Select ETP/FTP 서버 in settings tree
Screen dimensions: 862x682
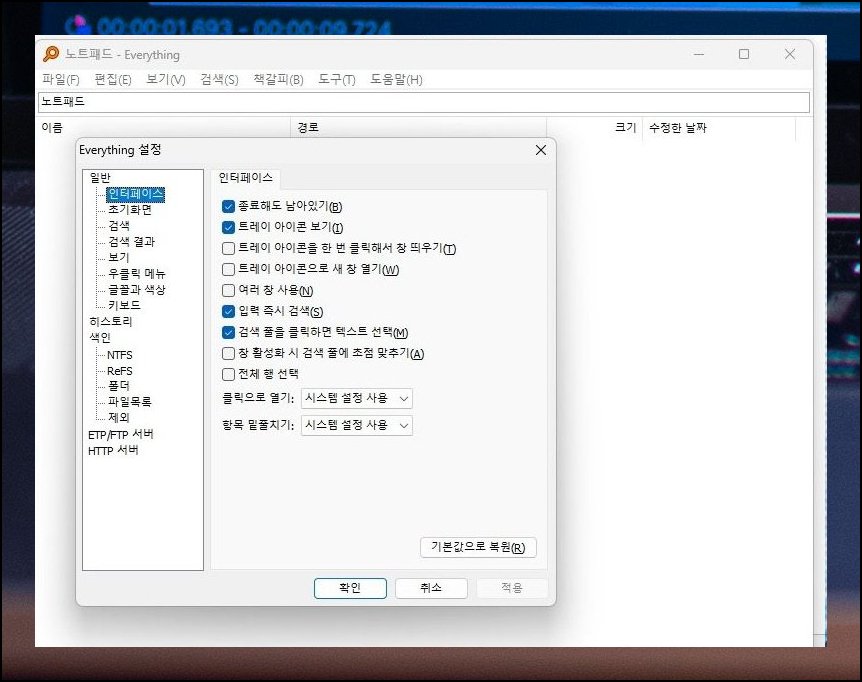tap(121, 435)
